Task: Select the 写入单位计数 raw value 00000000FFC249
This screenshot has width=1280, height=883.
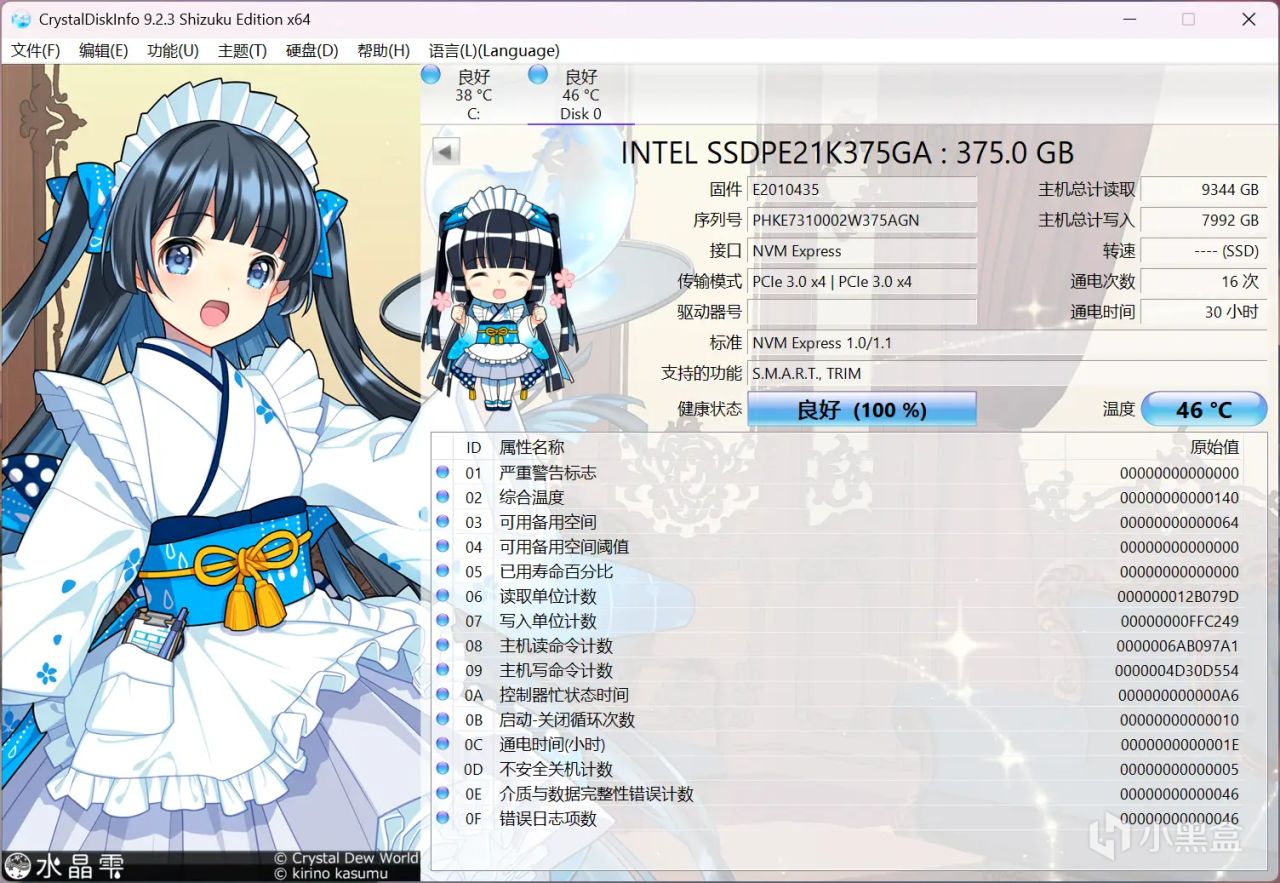Action: (x=1179, y=621)
